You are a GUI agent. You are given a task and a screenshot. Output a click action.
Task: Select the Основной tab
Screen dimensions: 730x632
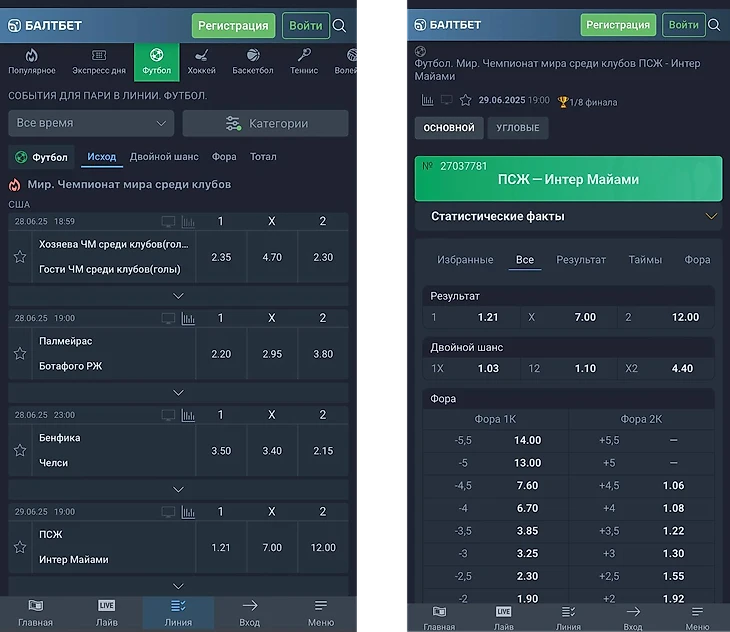(x=449, y=128)
